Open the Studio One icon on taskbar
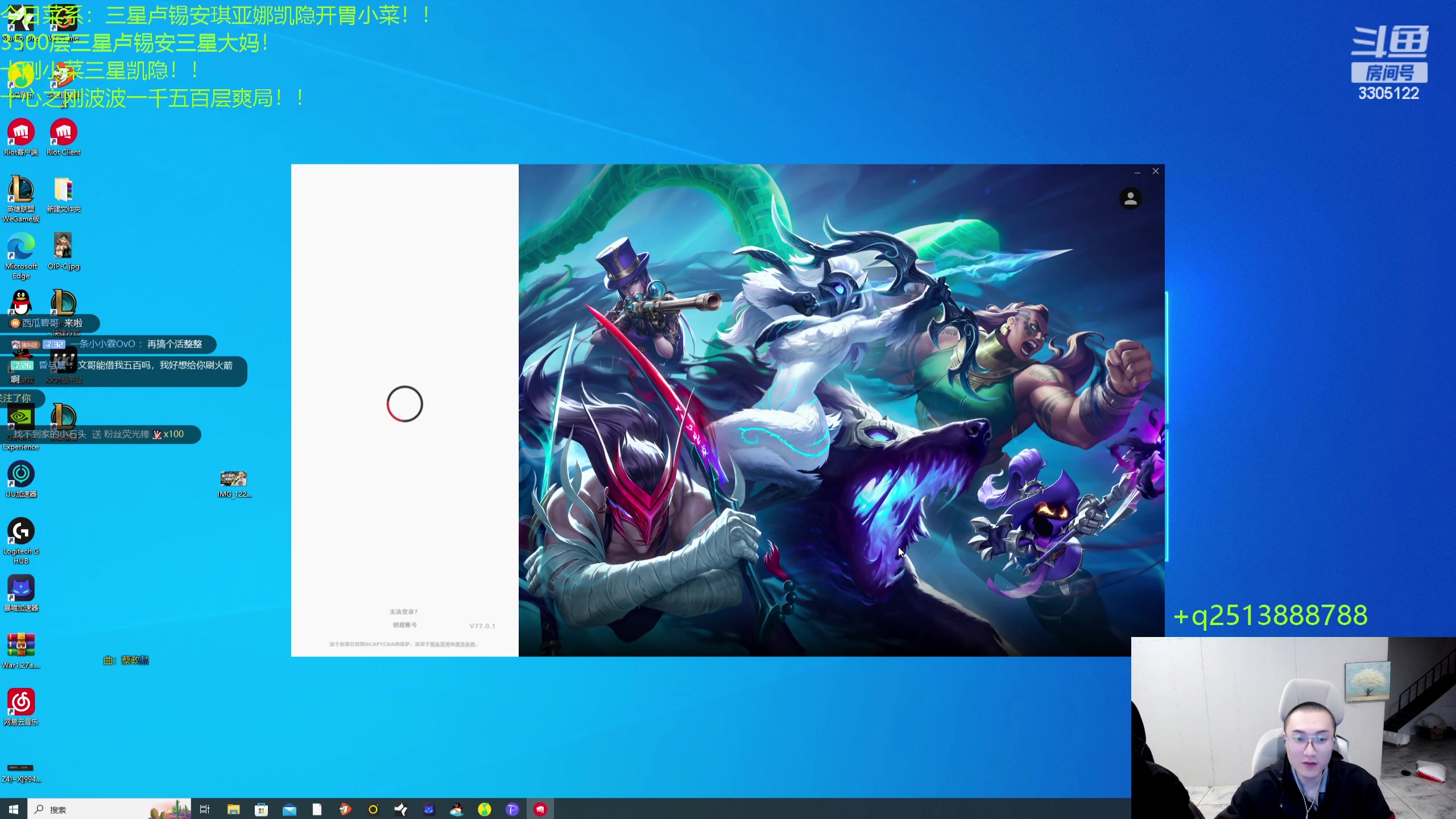 [401, 809]
